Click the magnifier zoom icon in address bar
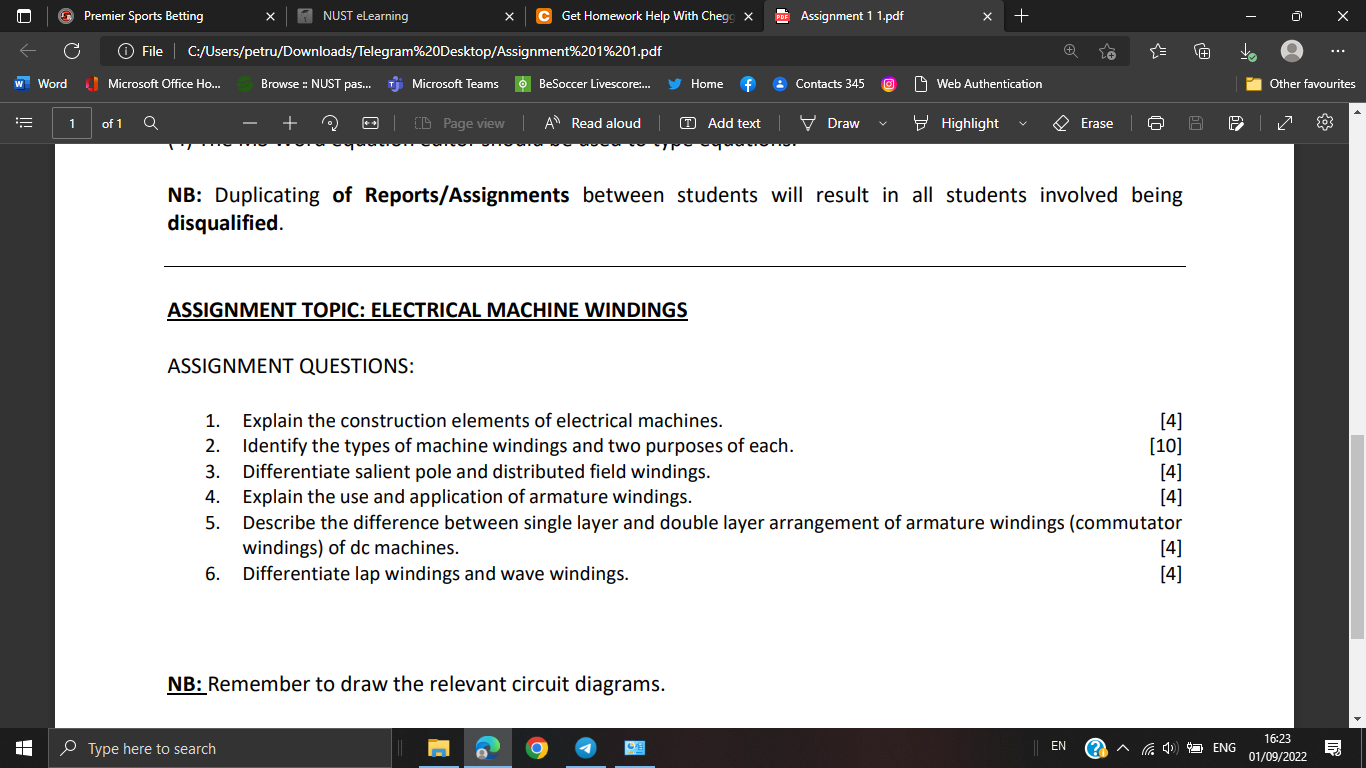 pyautogui.click(x=1071, y=51)
